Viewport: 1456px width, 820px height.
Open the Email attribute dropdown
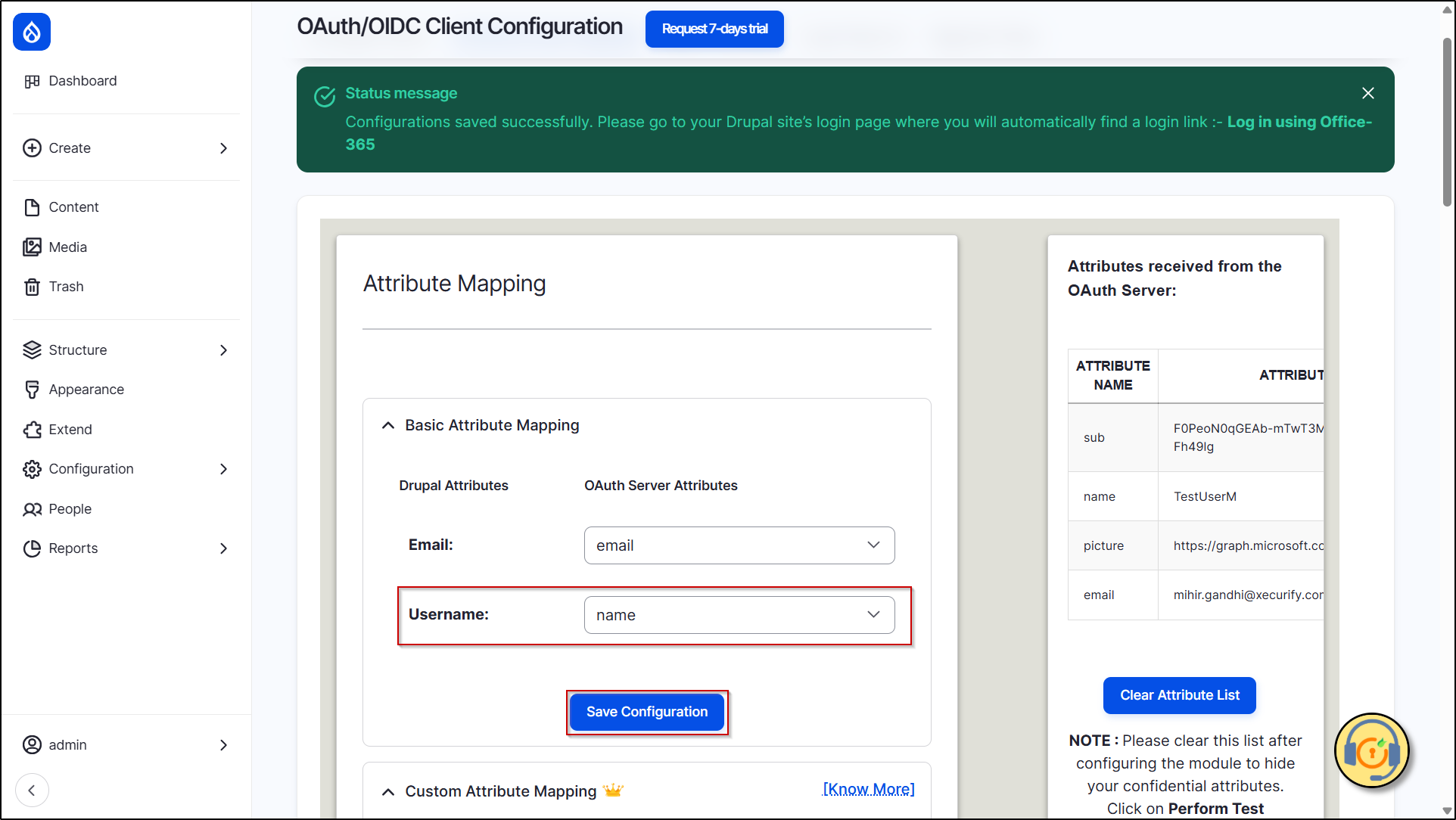tap(739, 545)
